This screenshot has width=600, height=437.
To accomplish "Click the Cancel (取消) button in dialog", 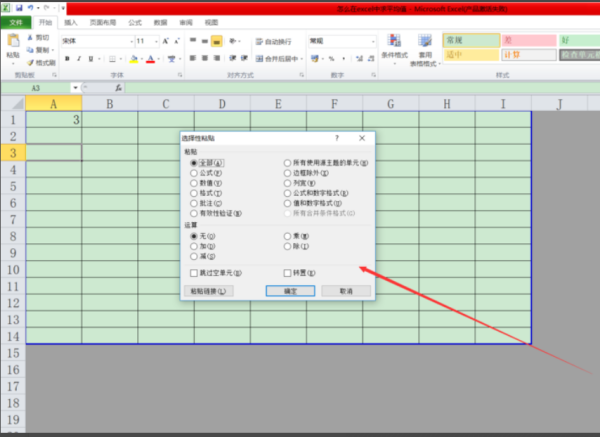I will point(346,291).
